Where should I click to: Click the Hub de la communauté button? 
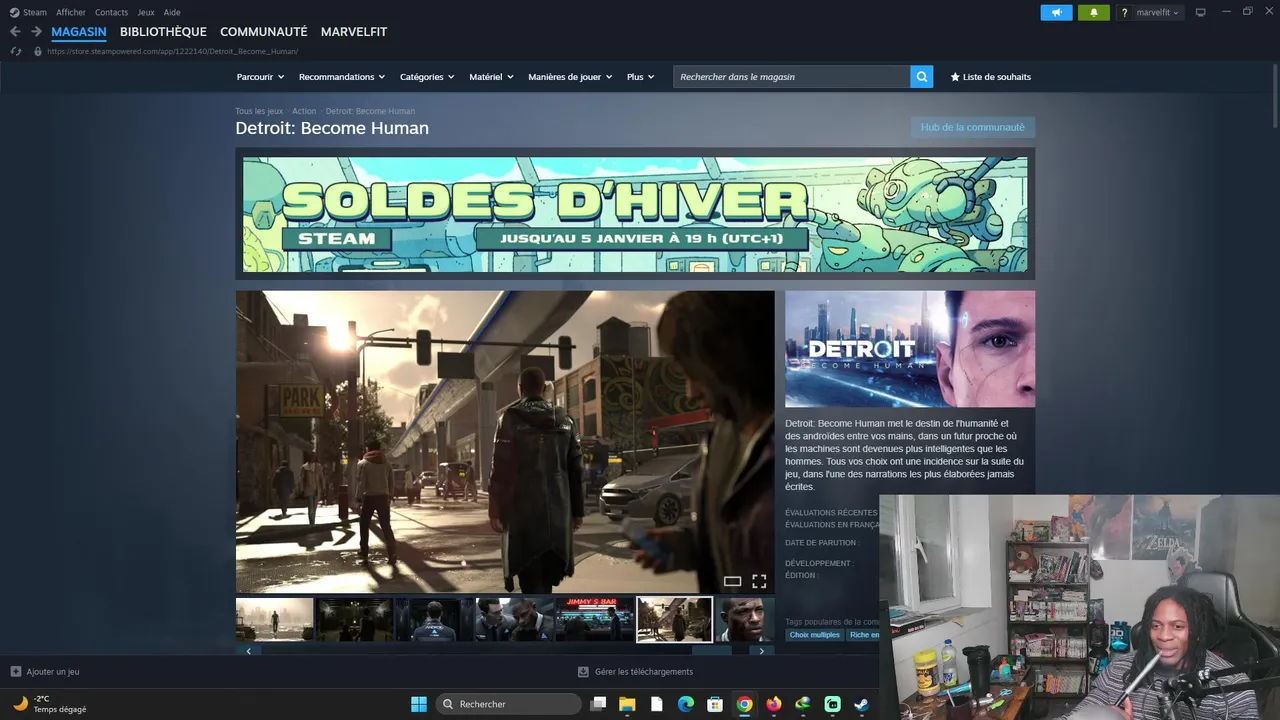[973, 127]
